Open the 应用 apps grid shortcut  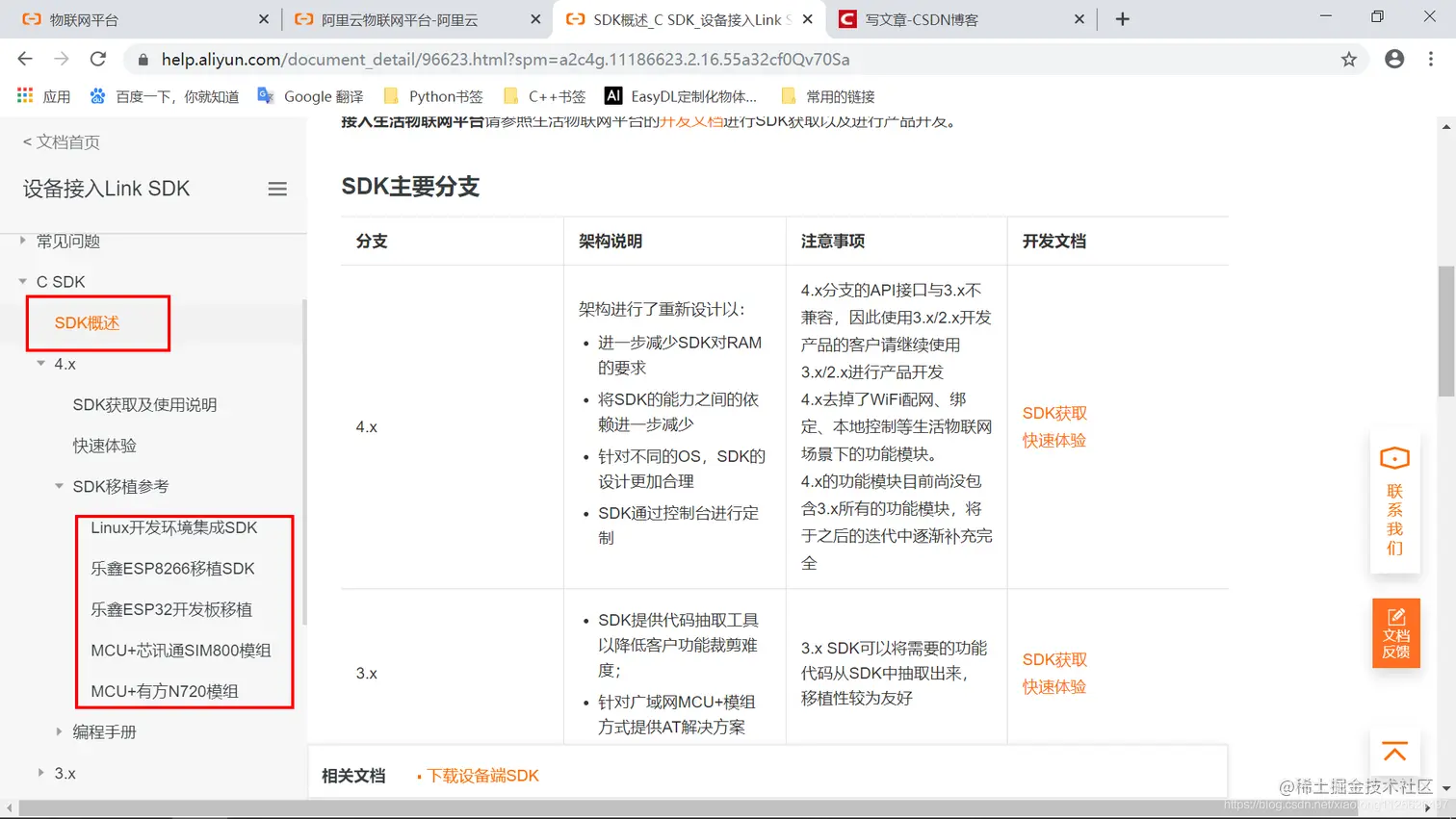(x=44, y=96)
